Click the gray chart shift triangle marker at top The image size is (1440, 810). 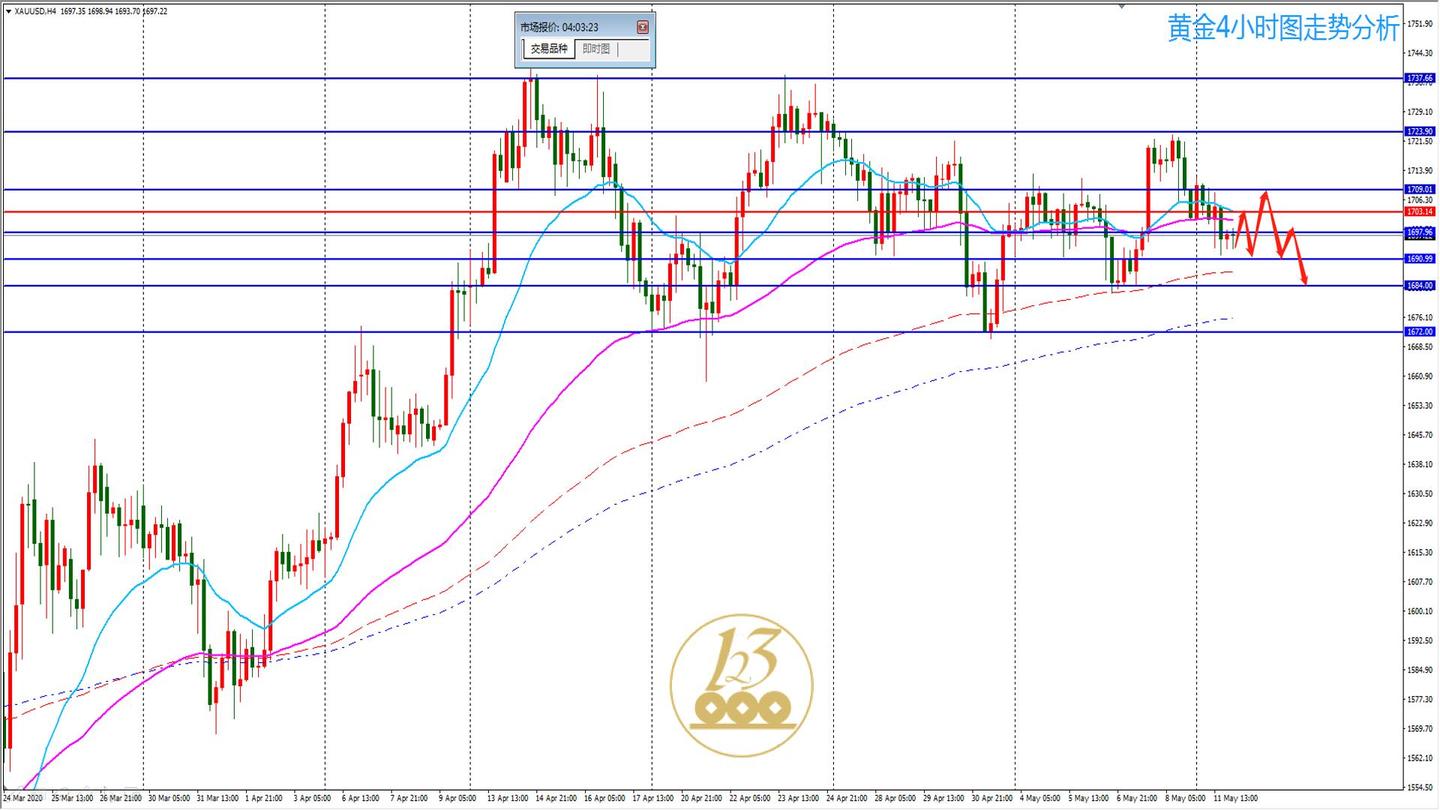click(x=1122, y=6)
